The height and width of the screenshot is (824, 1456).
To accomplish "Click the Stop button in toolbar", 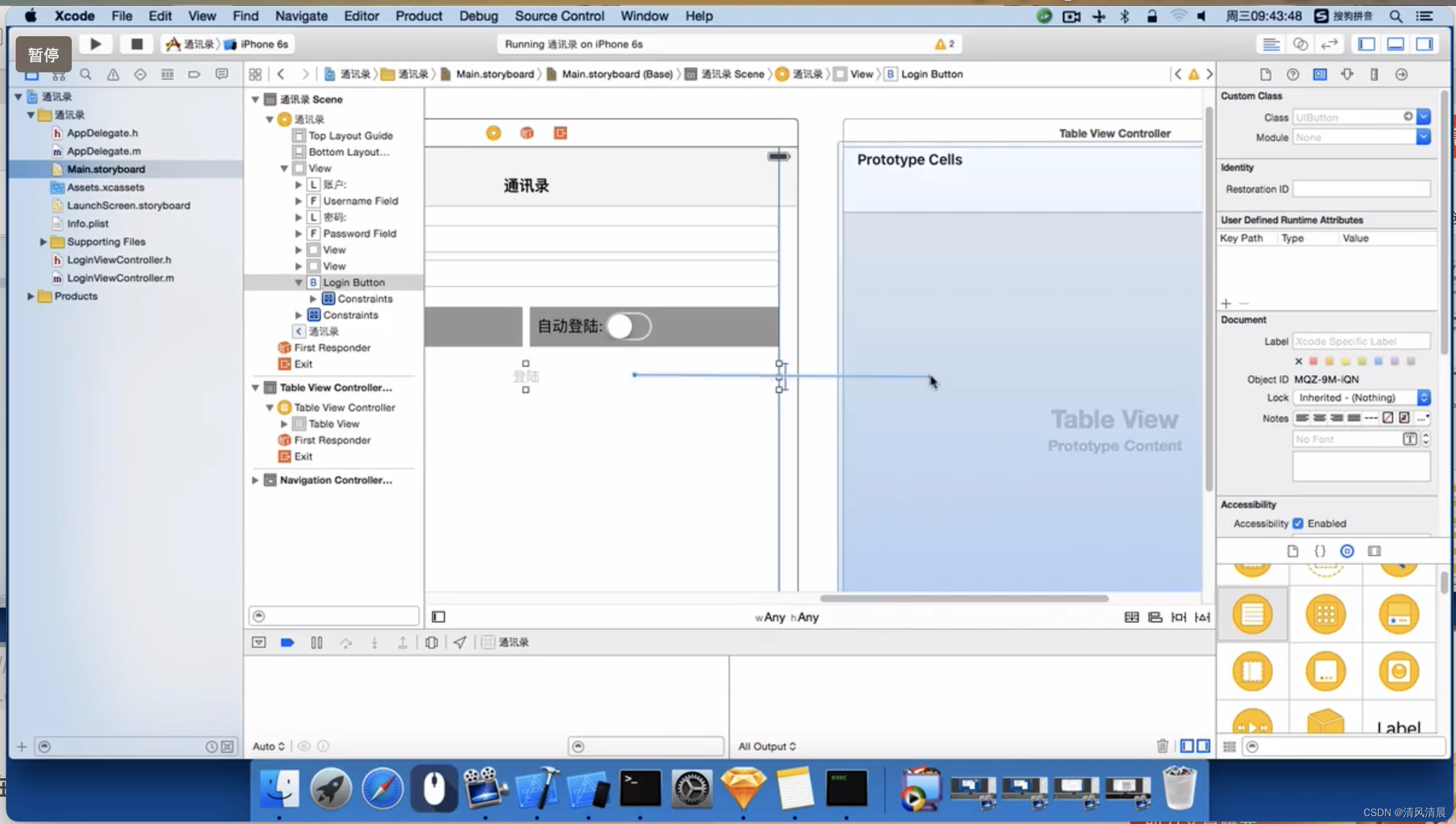I will coord(137,43).
